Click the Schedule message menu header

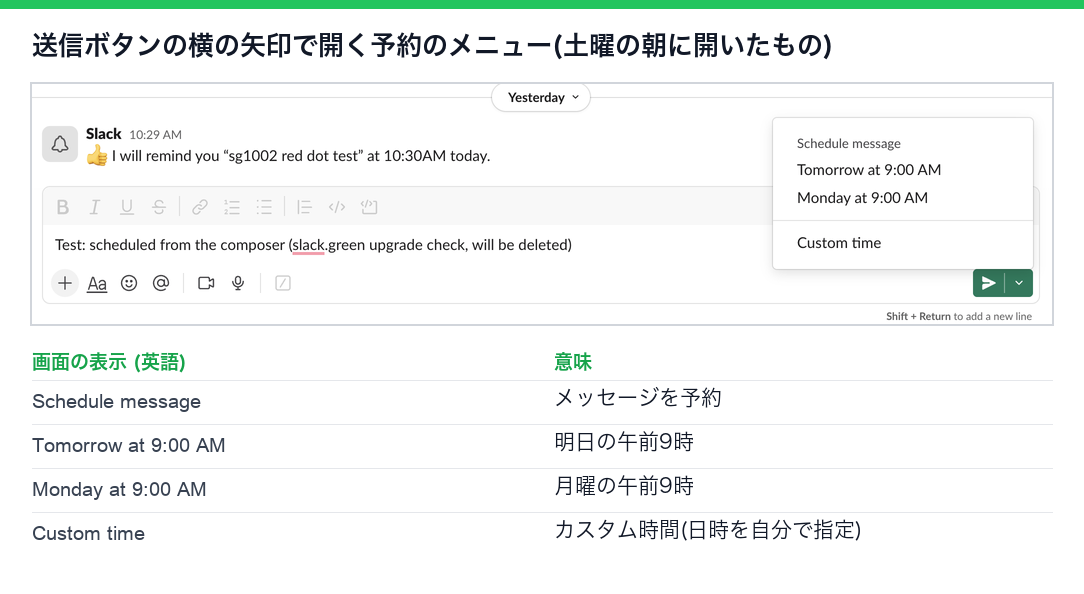click(x=848, y=143)
